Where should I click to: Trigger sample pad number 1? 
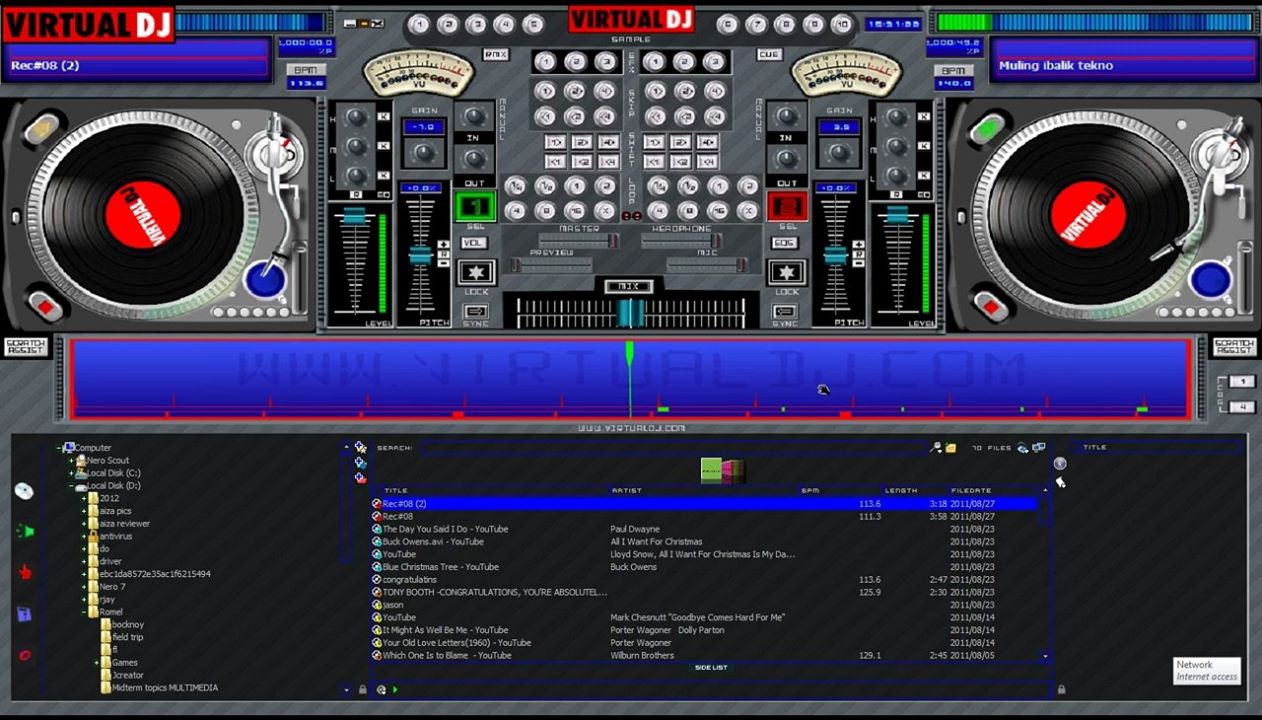419,24
